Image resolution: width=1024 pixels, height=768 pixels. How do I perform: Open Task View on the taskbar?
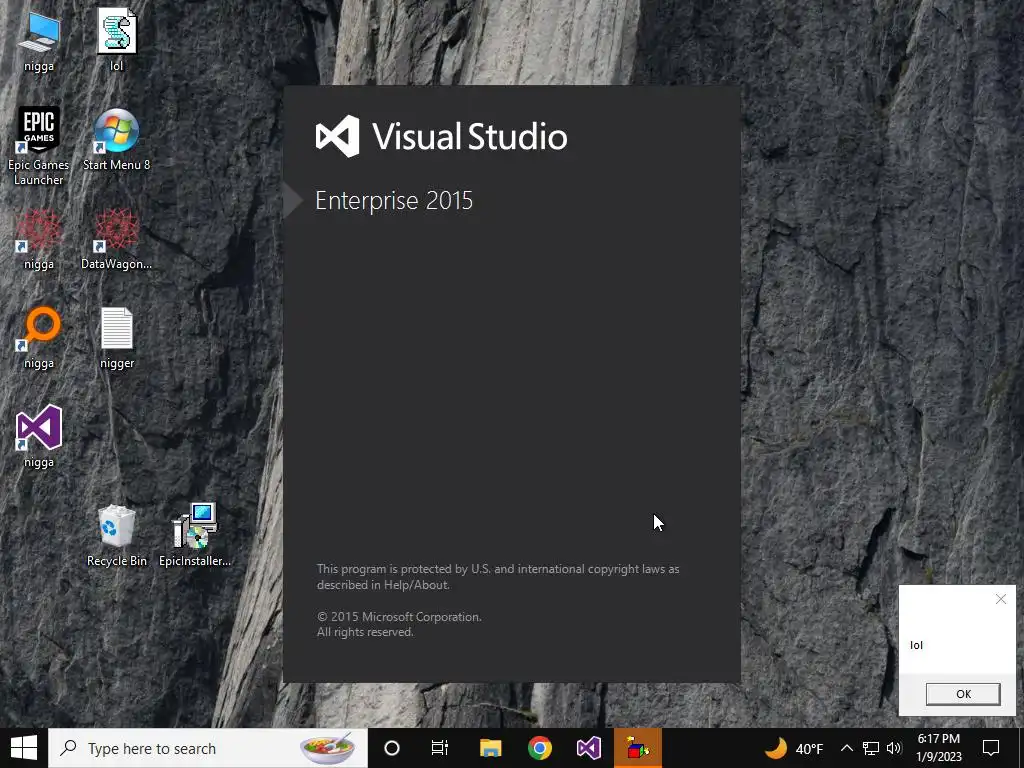pyautogui.click(x=440, y=748)
